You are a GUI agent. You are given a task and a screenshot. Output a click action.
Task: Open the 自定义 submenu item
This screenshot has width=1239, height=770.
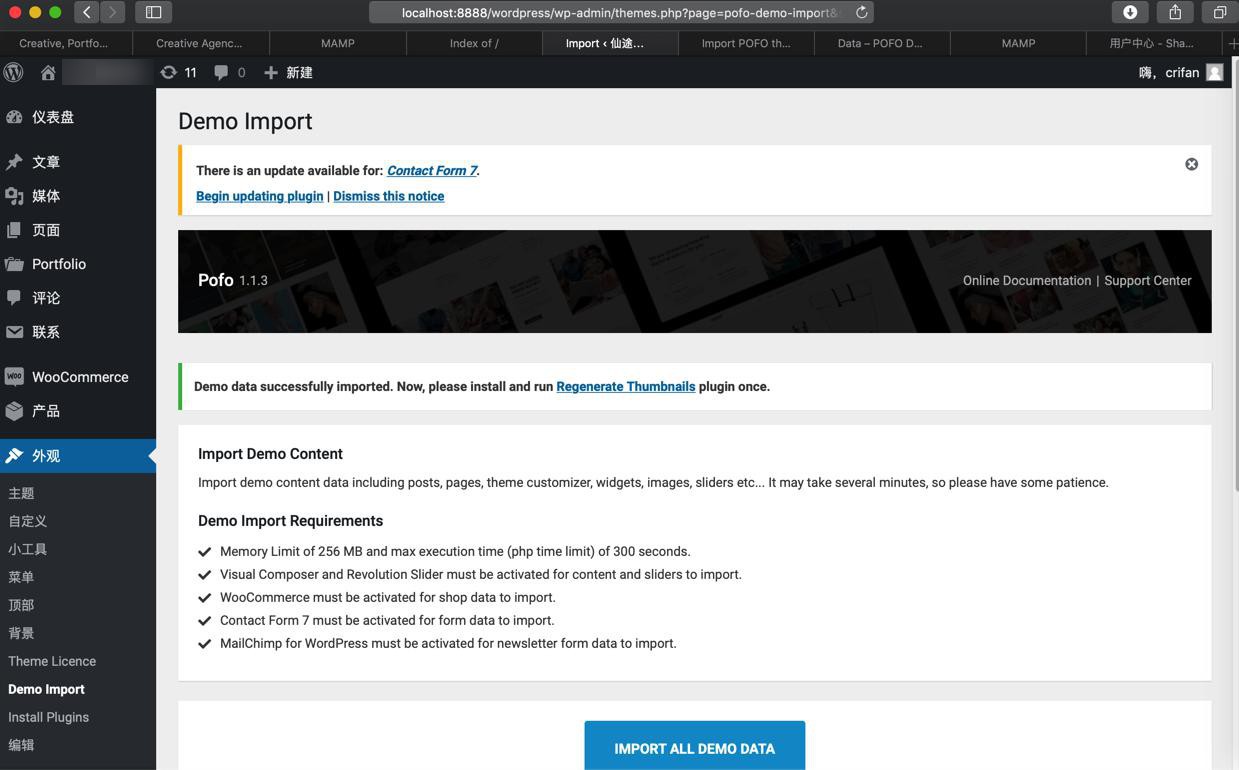tap(28, 521)
